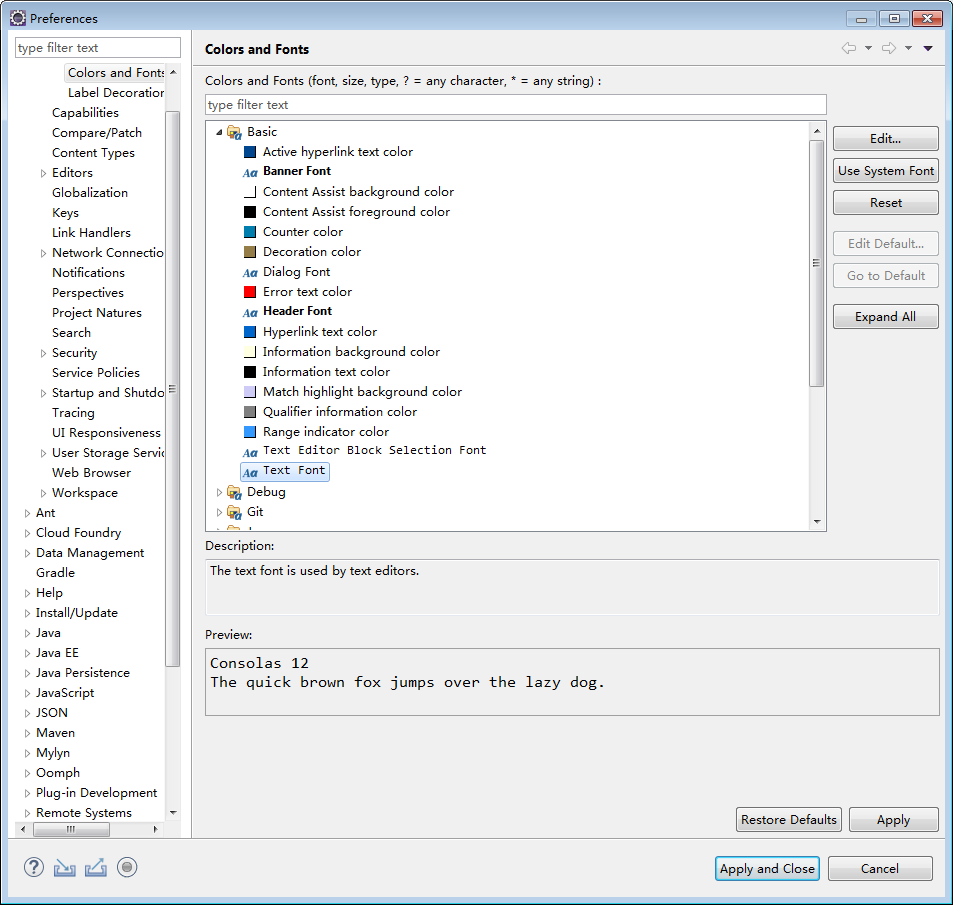Open the view menu triangle in header

pyautogui.click(x=928, y=49)
